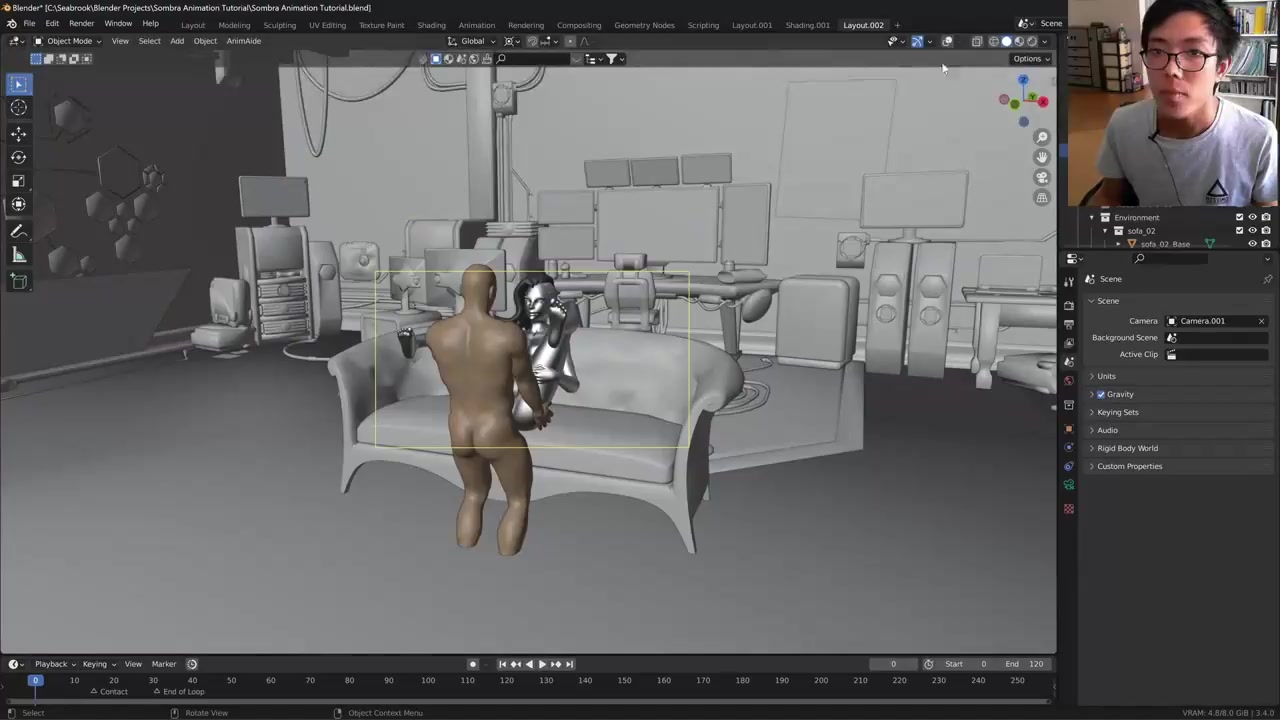Open the Global transform orientation dropdown

[x=472, y=41]
